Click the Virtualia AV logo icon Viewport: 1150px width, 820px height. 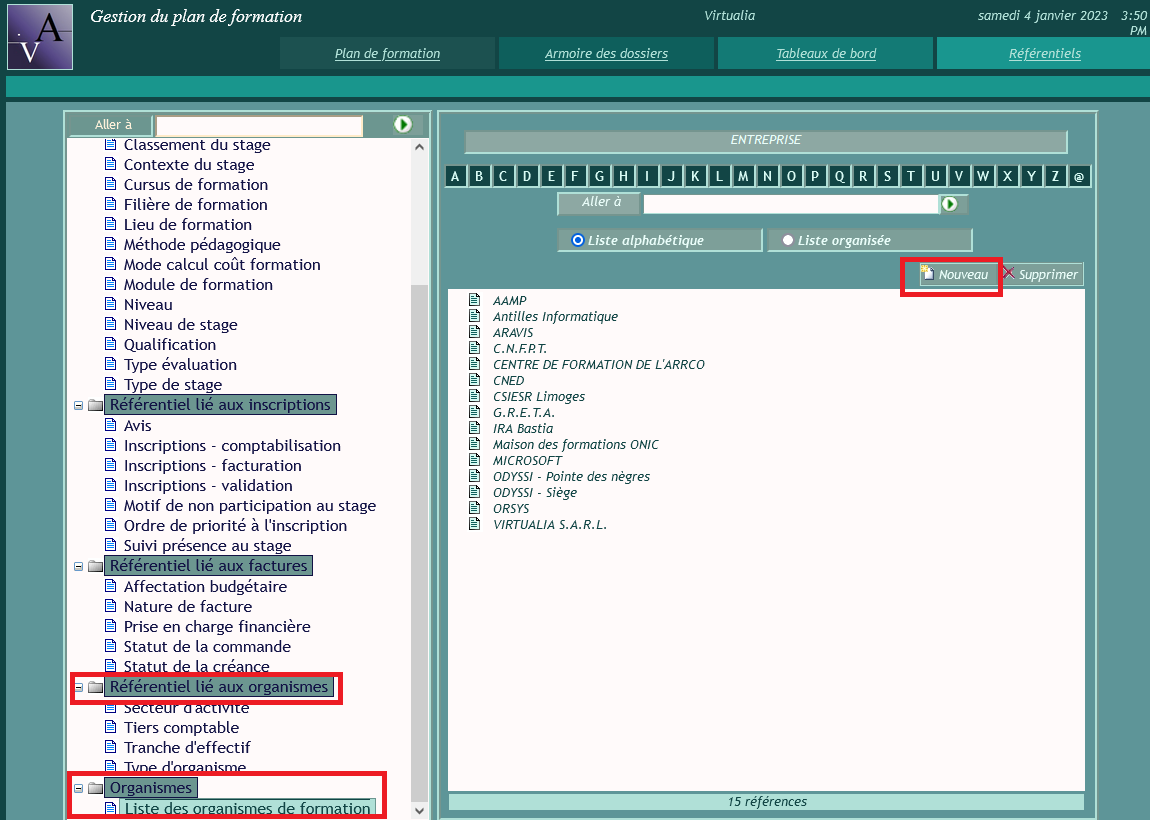pyautogui.click(x=40, y=37)
